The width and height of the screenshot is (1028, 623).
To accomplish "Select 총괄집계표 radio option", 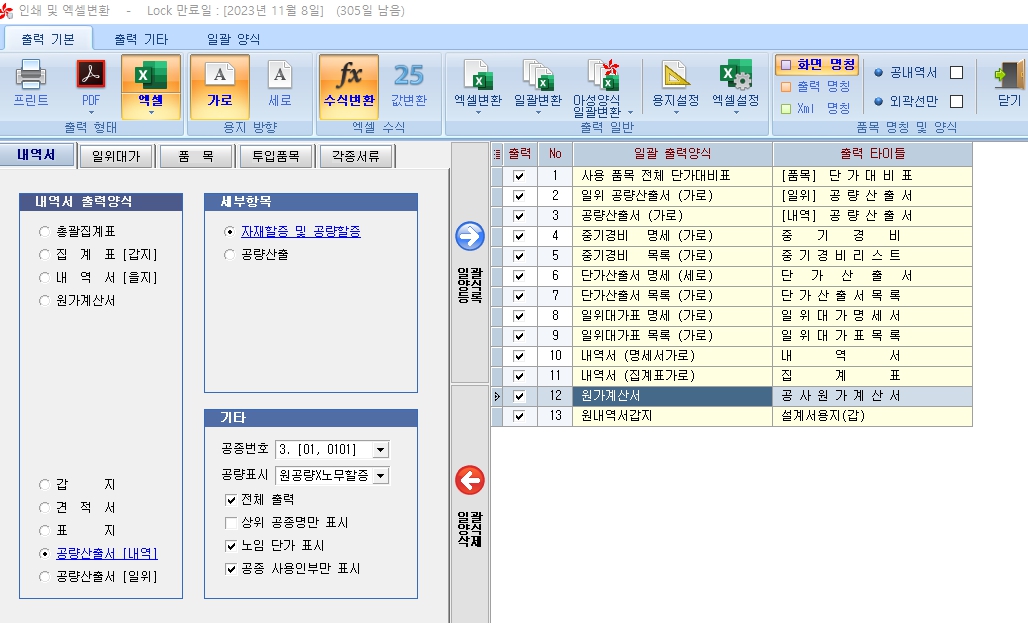I will click(43, 232).
